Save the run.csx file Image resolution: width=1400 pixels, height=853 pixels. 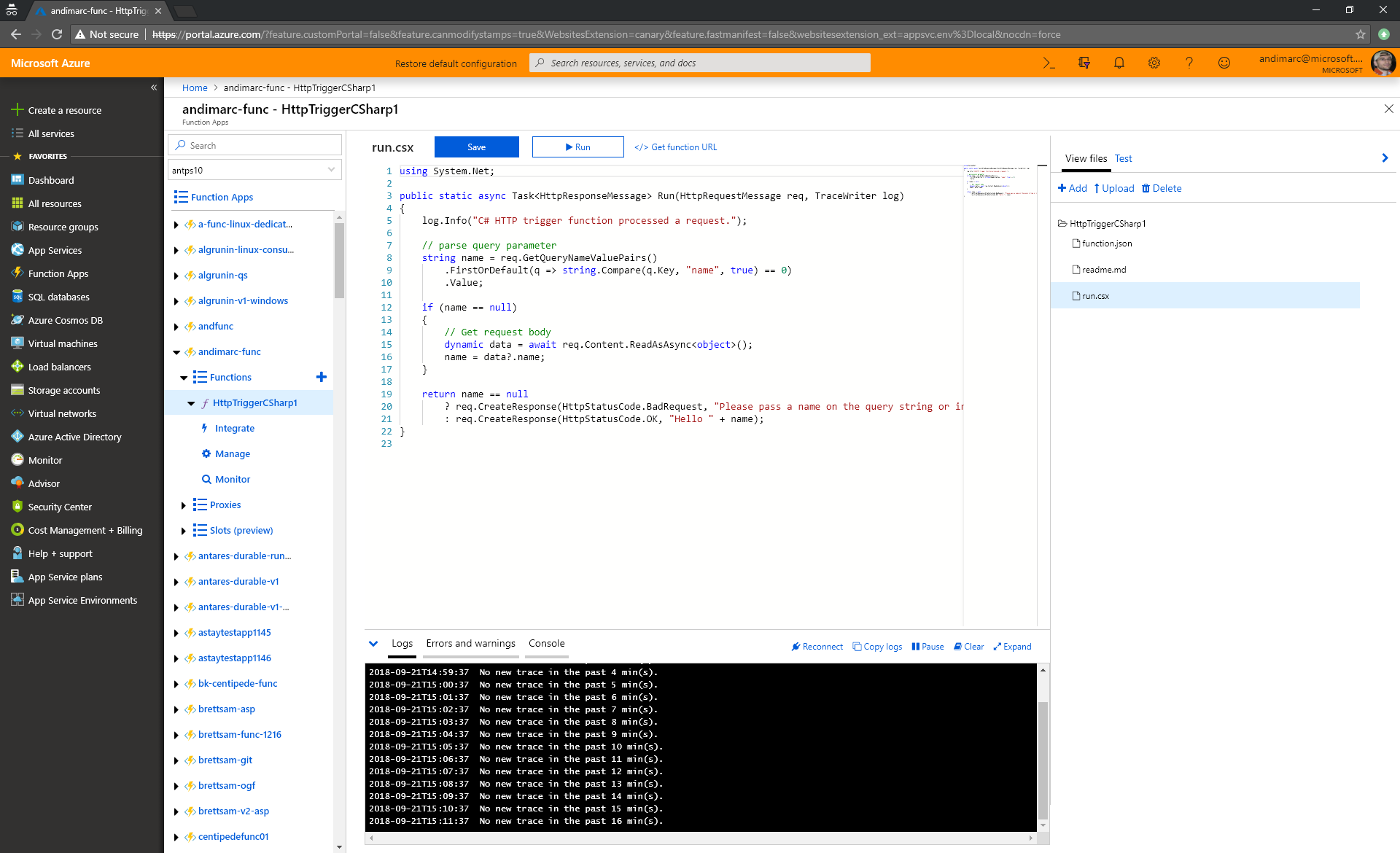pyautogui.click(x=476, y=147)
